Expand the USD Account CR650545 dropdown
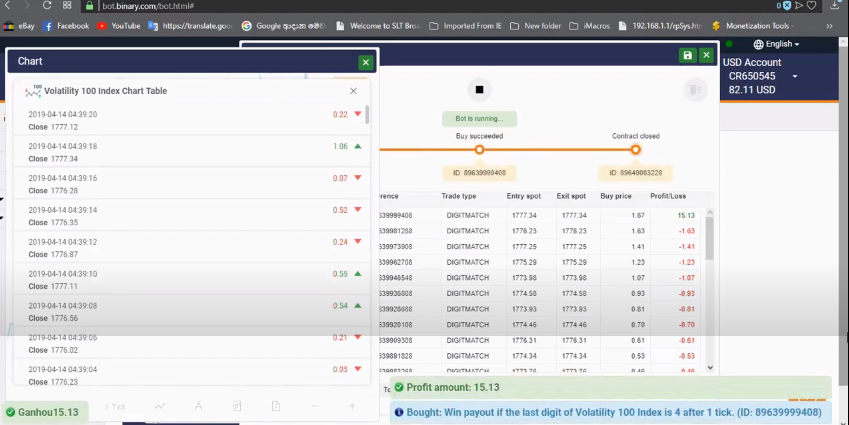This screenshot has height=425, width=849. tap(795, 76)
